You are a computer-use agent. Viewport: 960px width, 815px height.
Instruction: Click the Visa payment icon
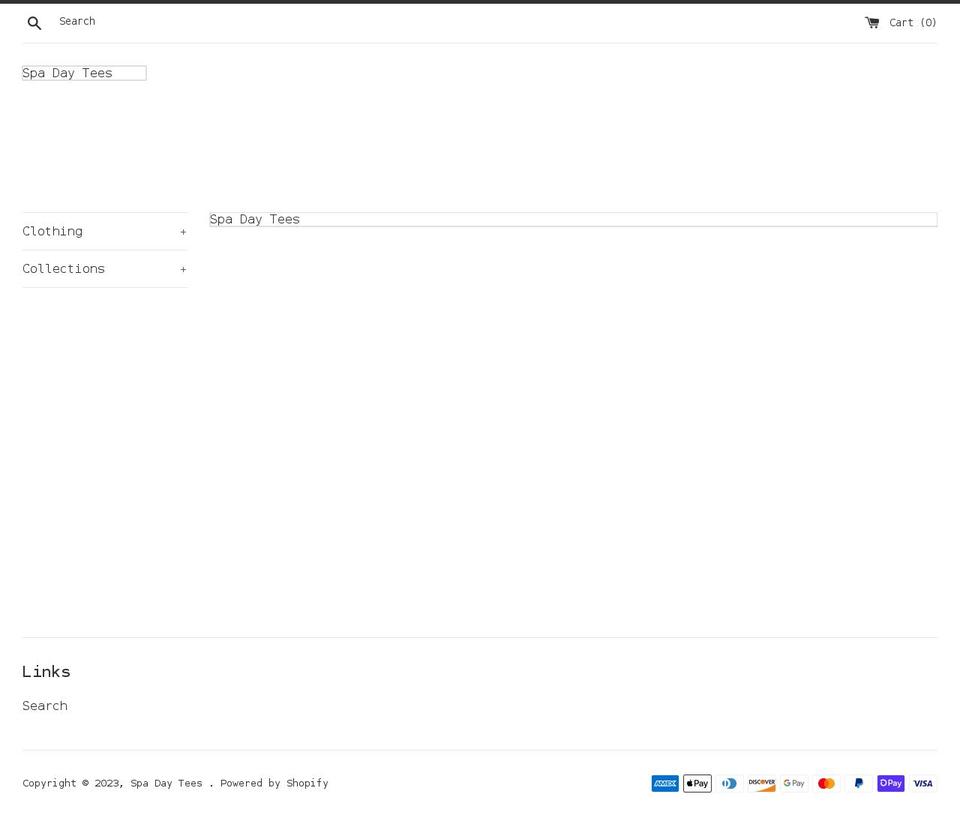tap(923, 783)
